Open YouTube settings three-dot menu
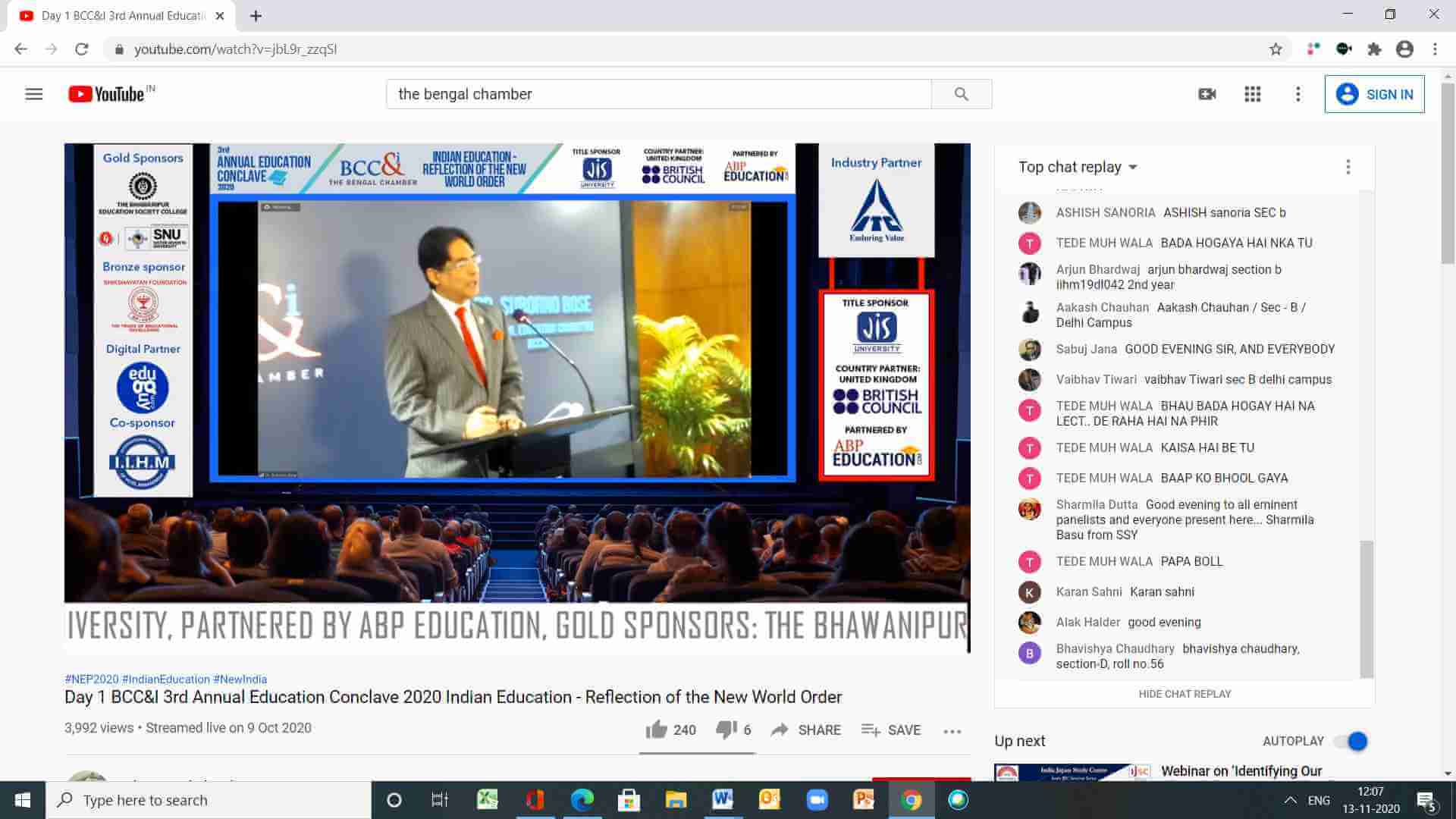 point(1298,94)
